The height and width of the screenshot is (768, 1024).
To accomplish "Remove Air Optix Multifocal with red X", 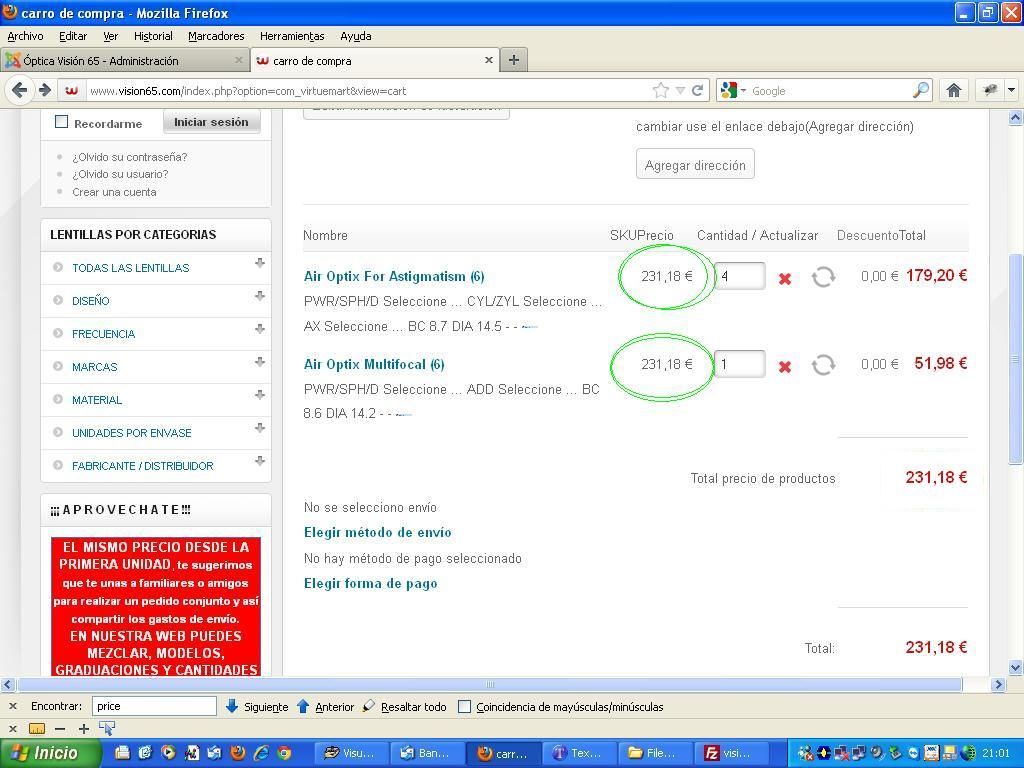I will tap(785, 366).
